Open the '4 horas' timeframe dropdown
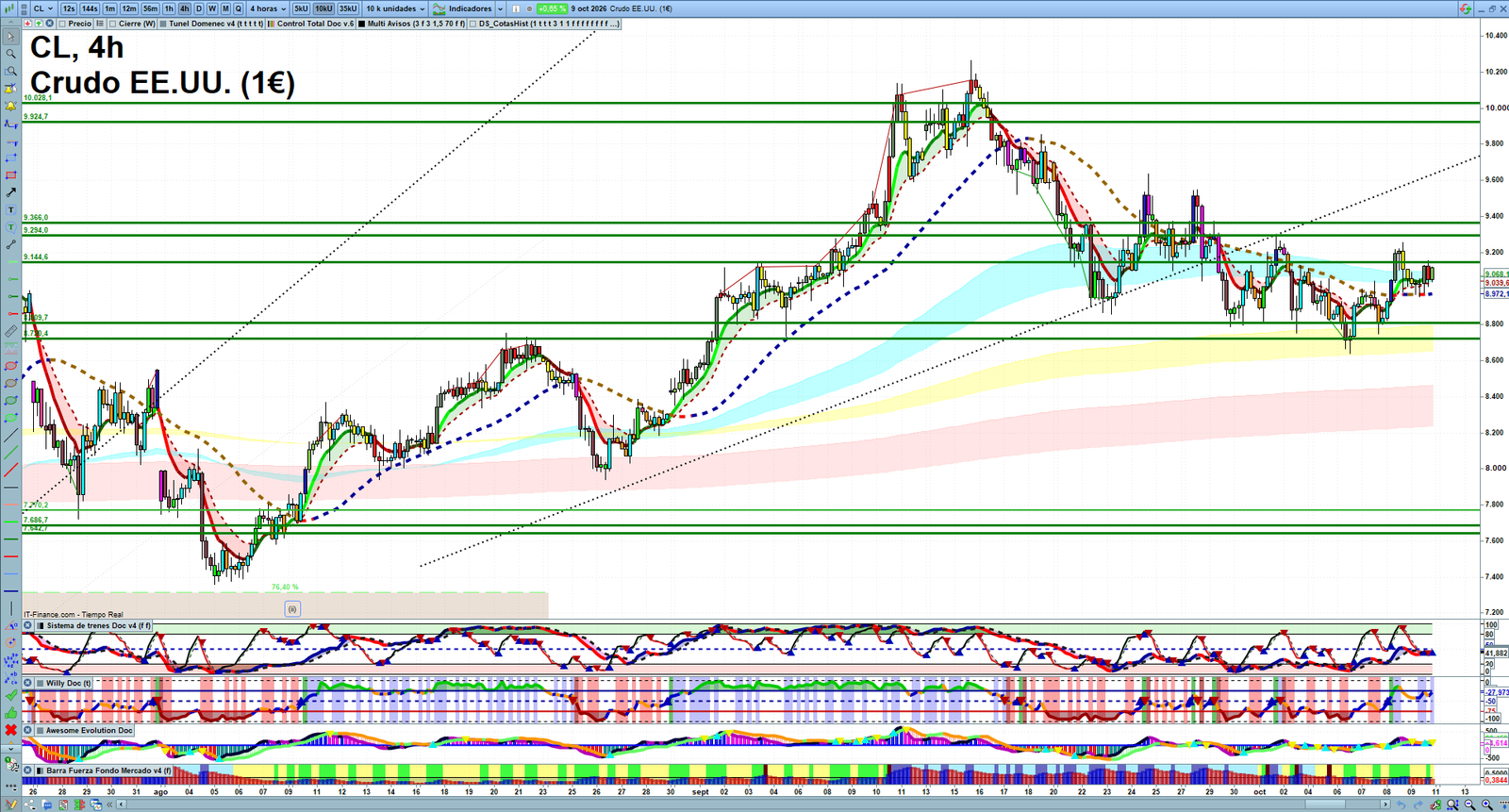 (x=268, y=8)
